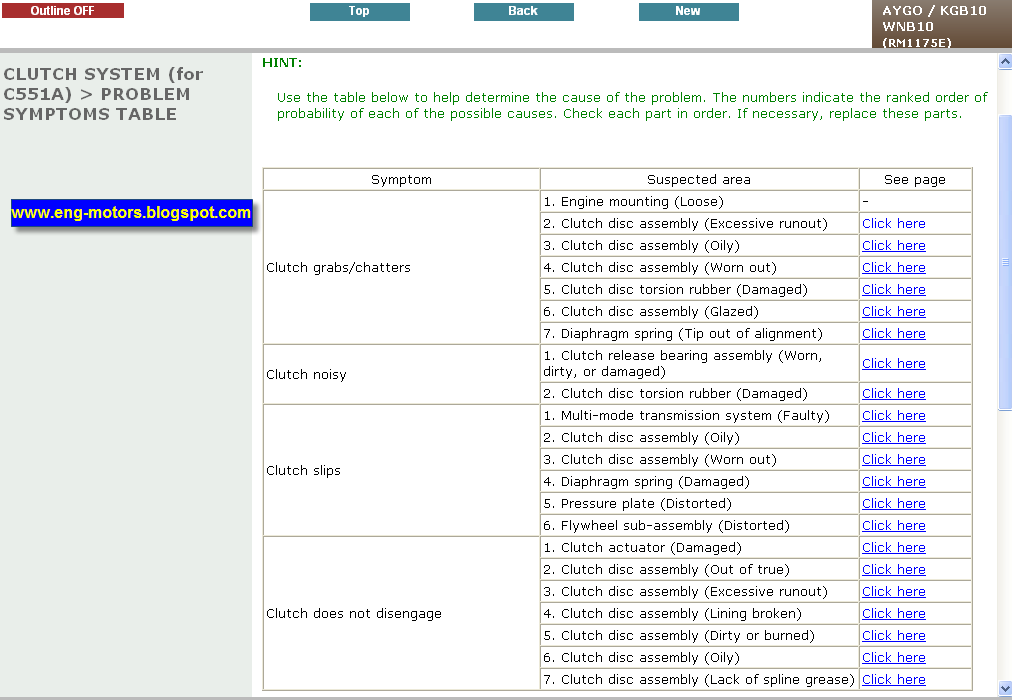Click the CLUTCH SYSTEM PROBLEM SYMPTOMS TABLE title
The width and height of the screenshot is (1012, 700).
(103, 94)
